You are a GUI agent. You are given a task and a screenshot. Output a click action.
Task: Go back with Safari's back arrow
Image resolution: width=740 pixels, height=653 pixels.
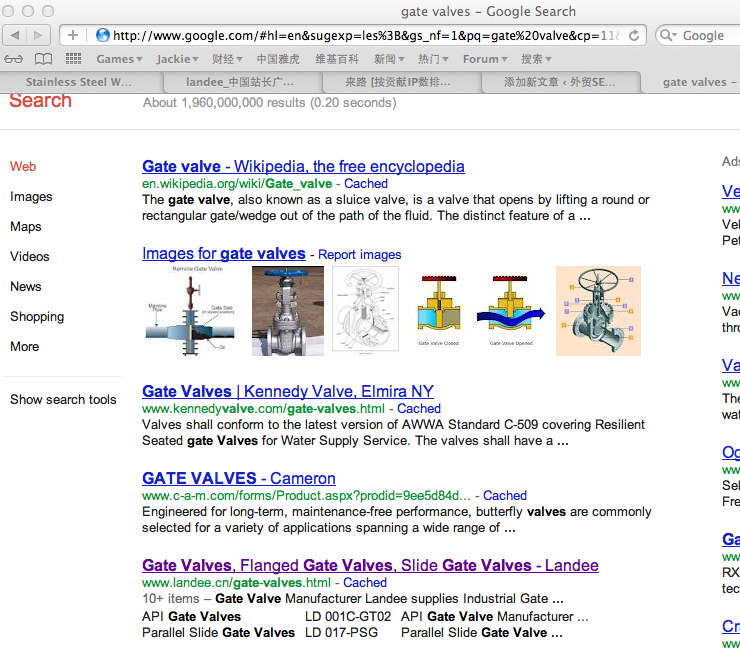tap(15, 35)
